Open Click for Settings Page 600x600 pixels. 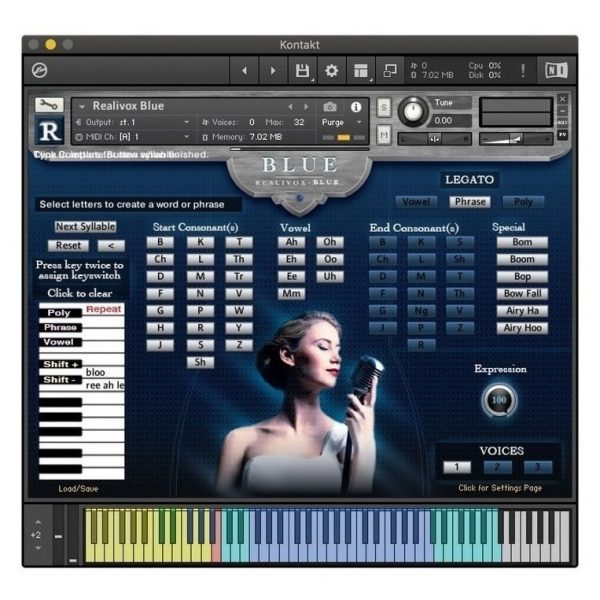point(500,488)
